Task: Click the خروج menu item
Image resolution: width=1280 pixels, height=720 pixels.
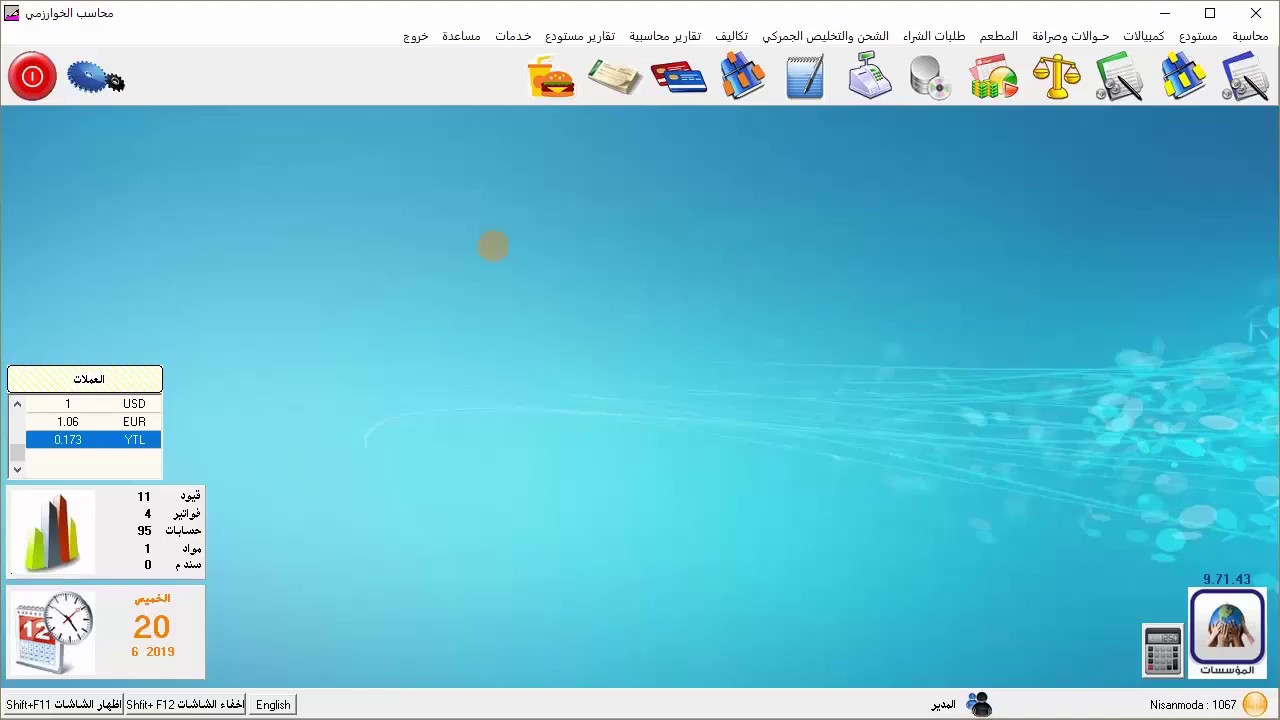Action: tap(416, 36)
